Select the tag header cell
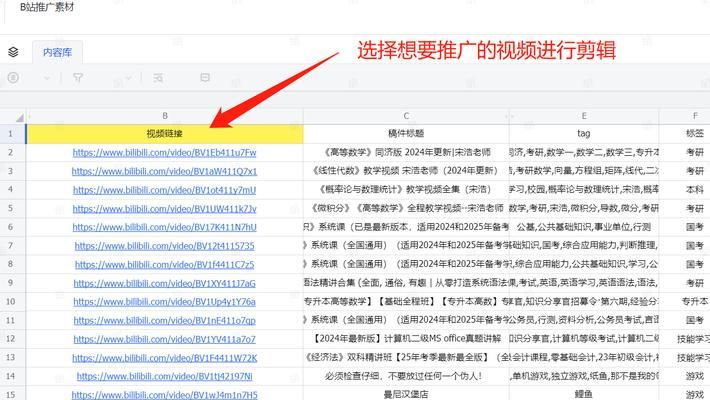This screenshot has width=710, height=400. (x=584, y=134)
